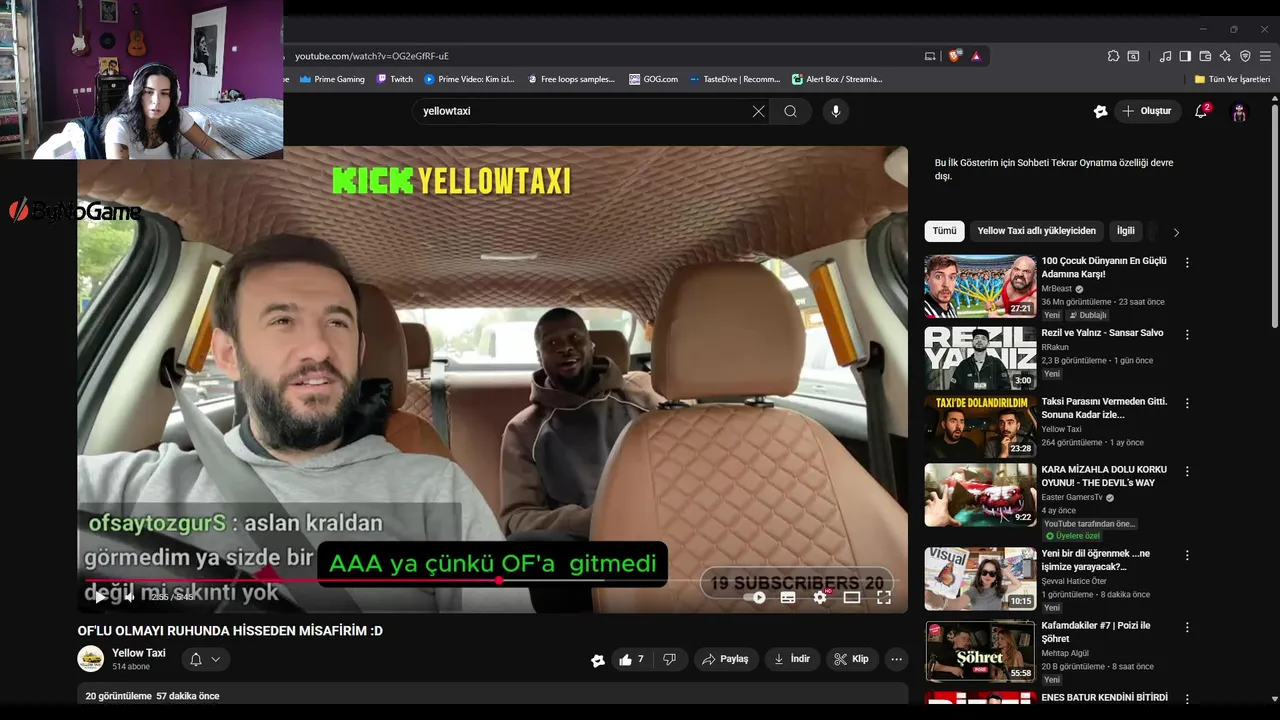Open Prime Gaming bookmark
The image size is (1280, 720).
(x=333, y=79)
